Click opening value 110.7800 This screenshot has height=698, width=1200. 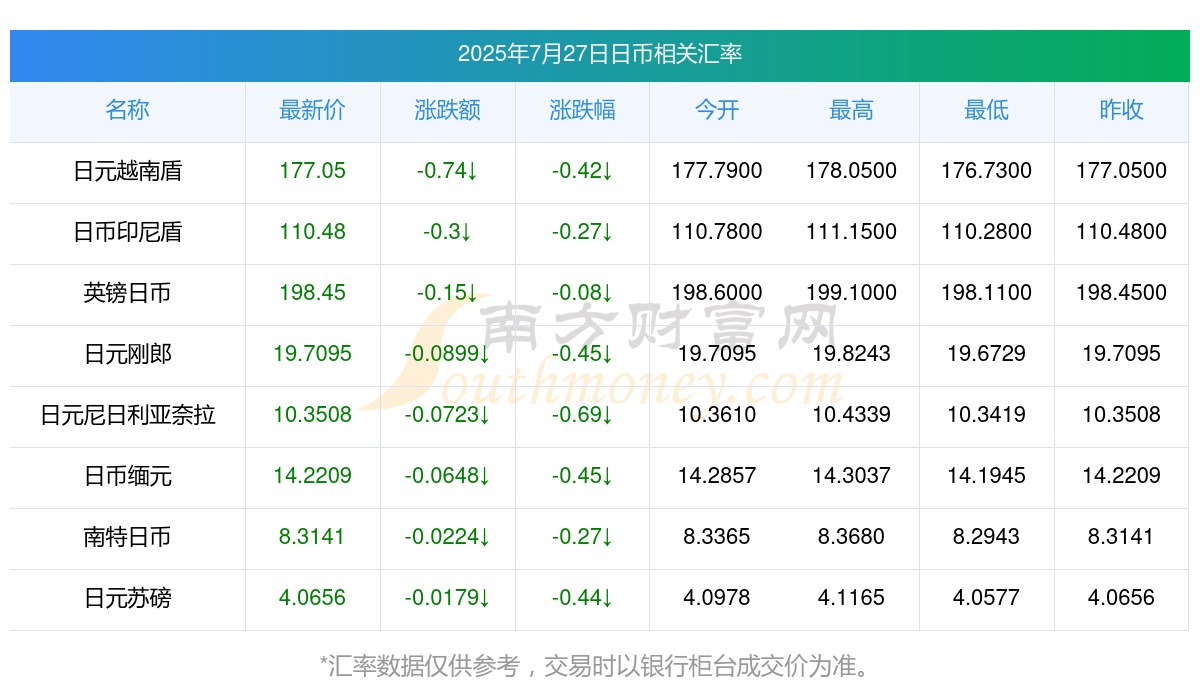point(717,232)
